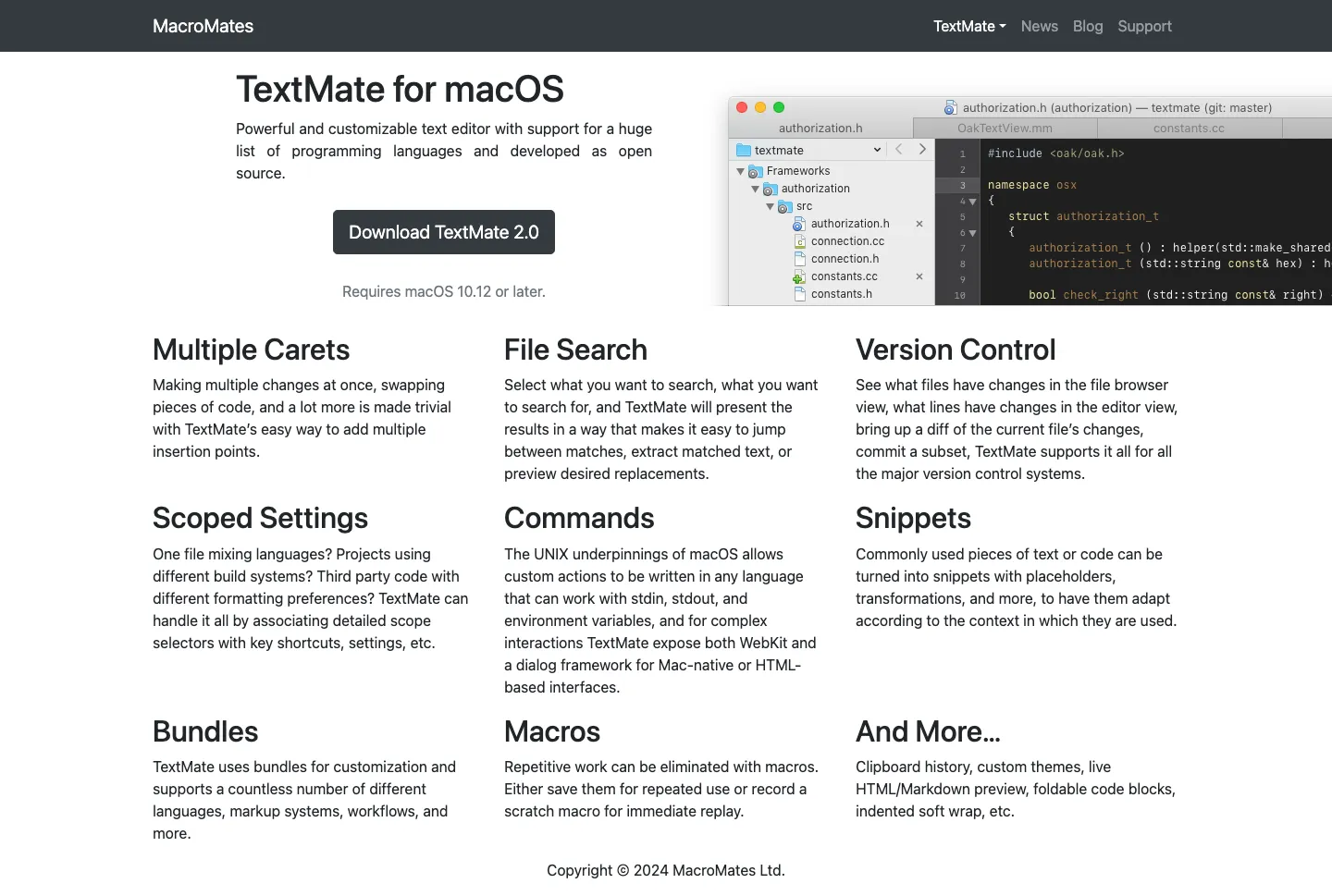
Task: Open the Support page
Action: tap(1144, 26)
